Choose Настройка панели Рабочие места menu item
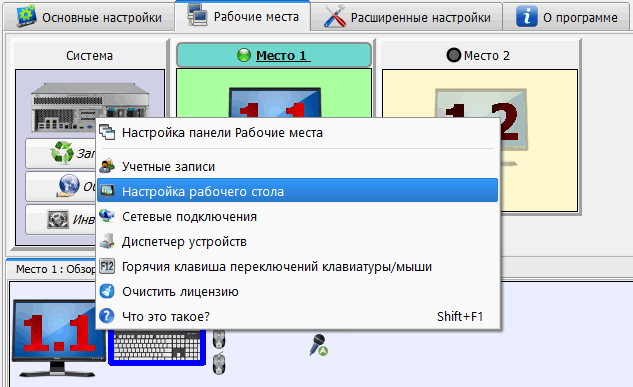This screenshot has height=387, width=633. click(x=298, y=133)
